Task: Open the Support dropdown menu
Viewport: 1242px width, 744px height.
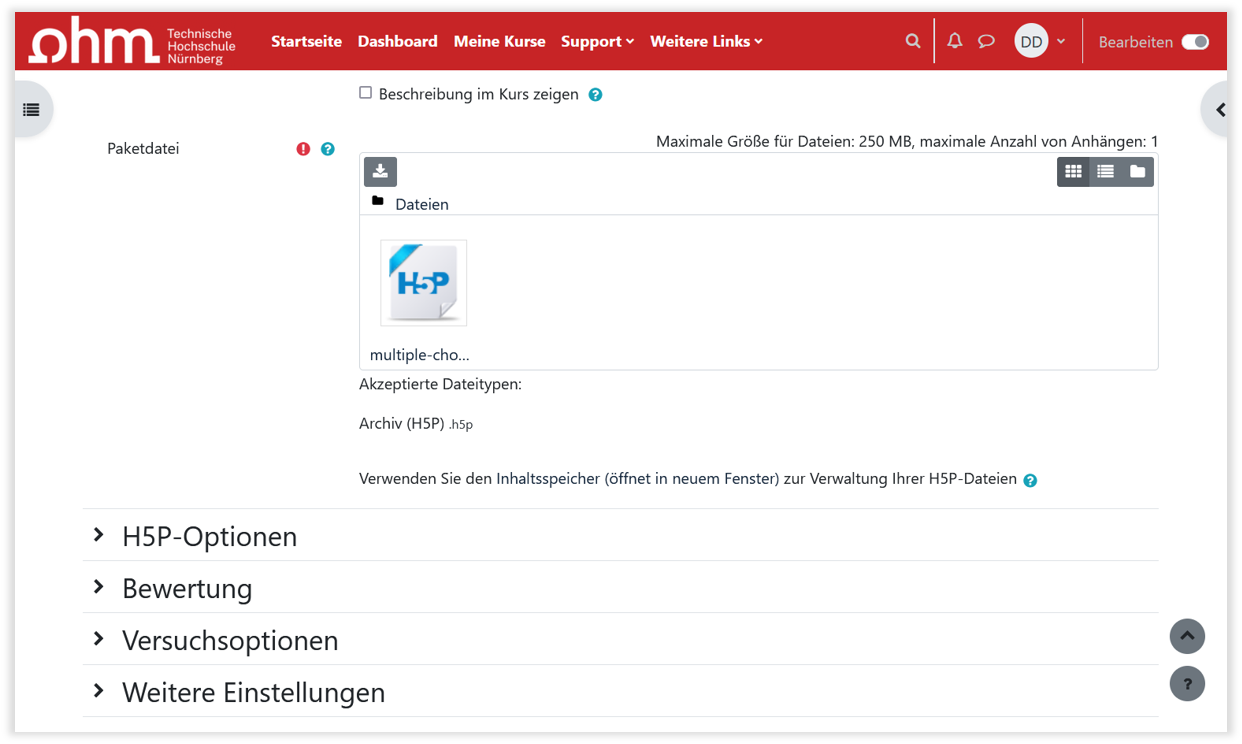Action: tap(597, 41)
